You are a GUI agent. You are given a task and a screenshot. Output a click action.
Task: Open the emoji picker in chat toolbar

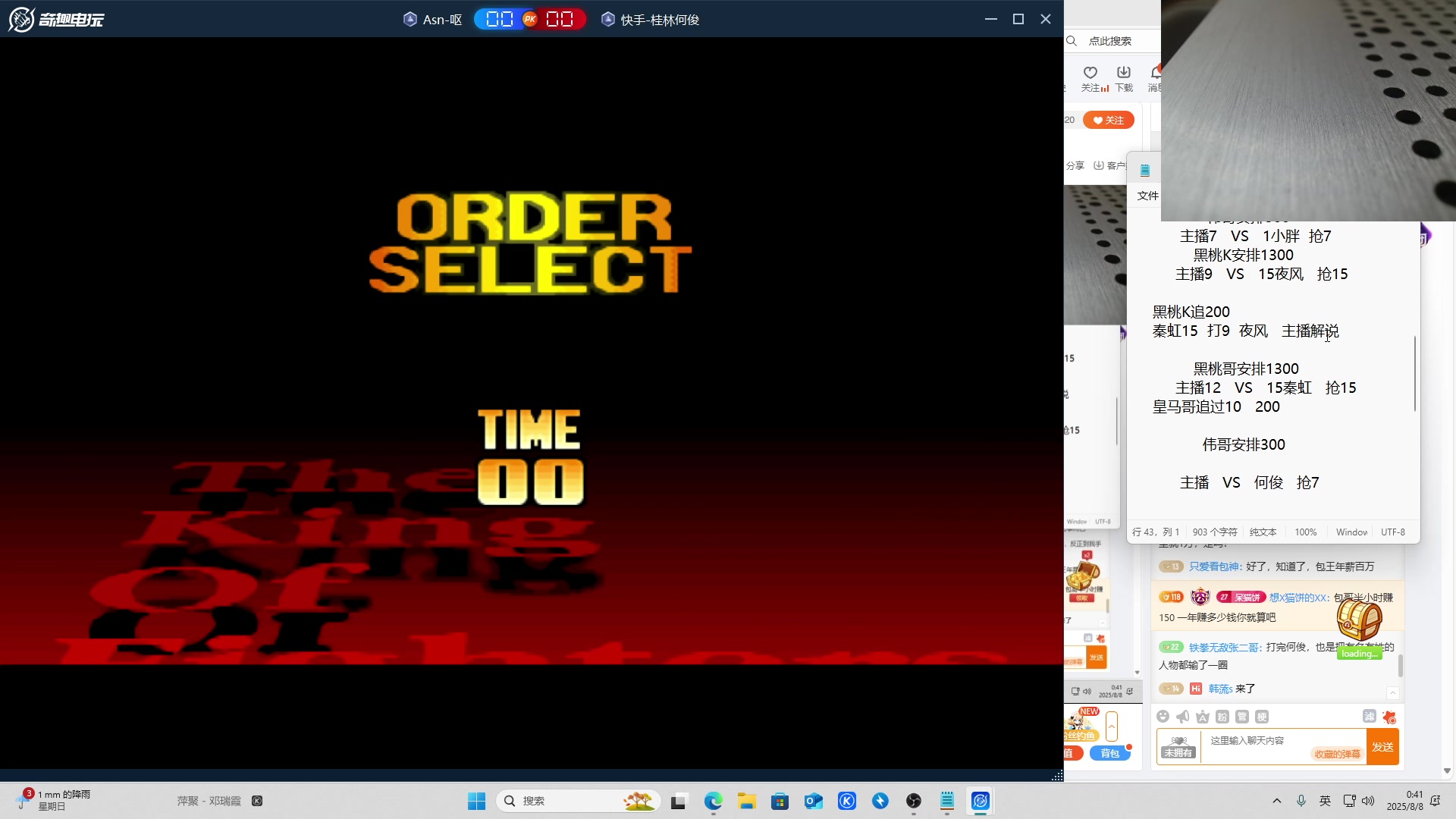click(x=1163, y=717)
